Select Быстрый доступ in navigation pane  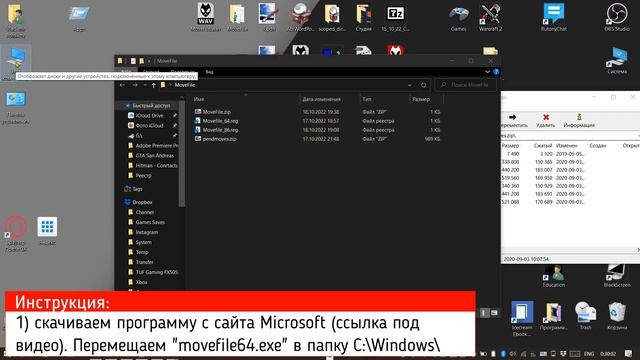[148, 105]
